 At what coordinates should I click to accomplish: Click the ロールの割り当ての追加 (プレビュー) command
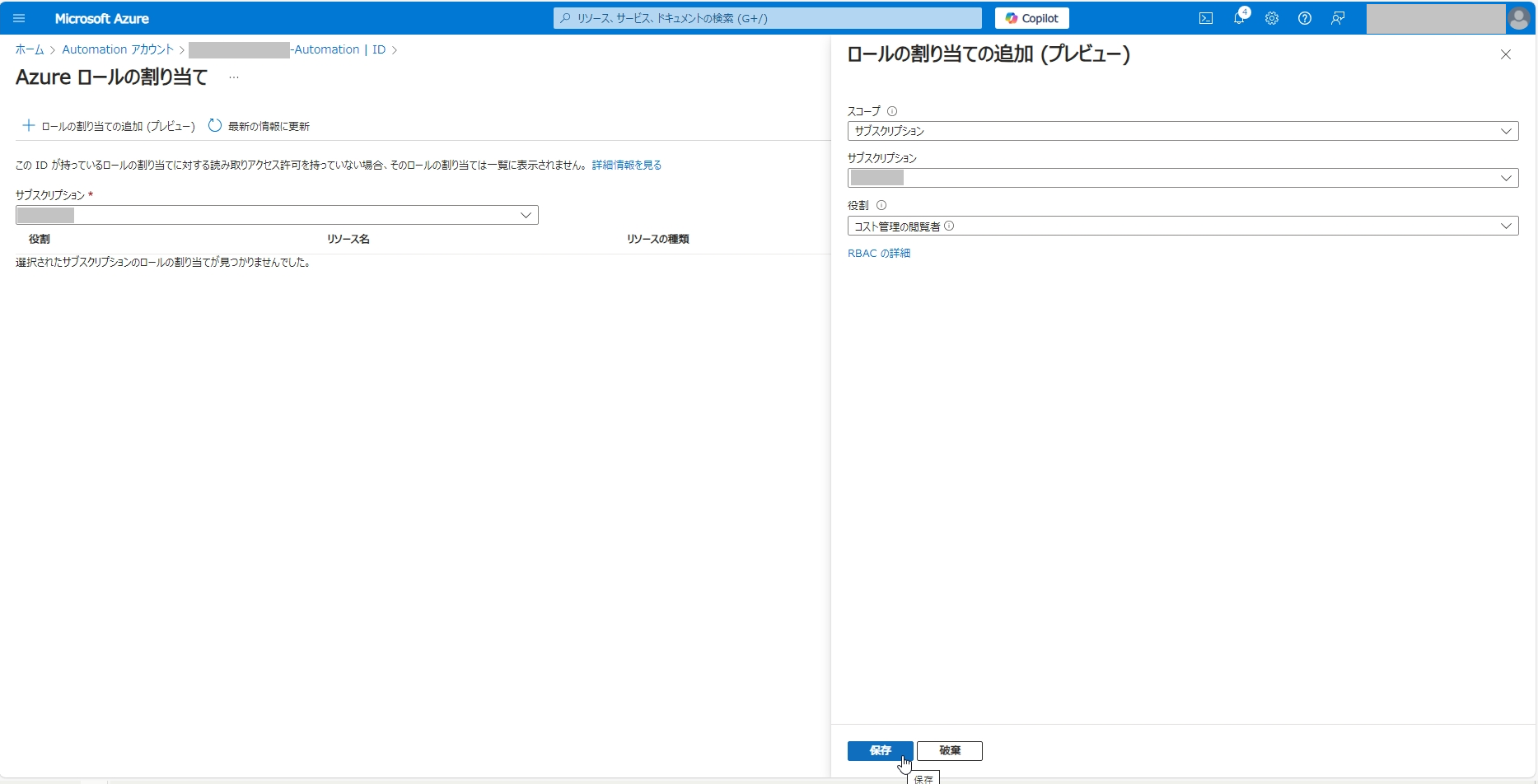point(109,126)
